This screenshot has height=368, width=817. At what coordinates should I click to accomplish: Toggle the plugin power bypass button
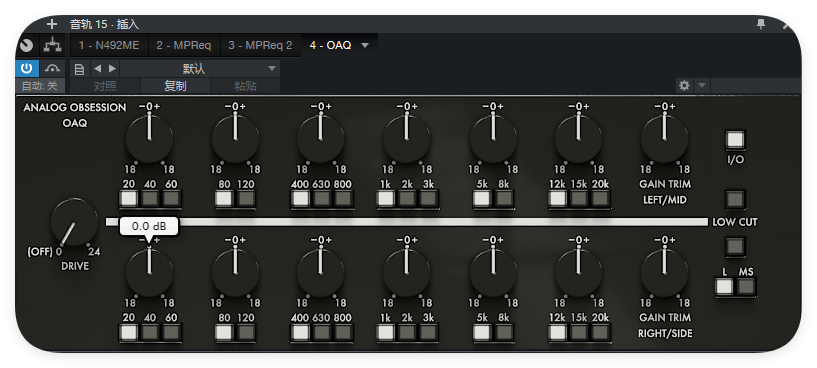(x=27, y=68)
